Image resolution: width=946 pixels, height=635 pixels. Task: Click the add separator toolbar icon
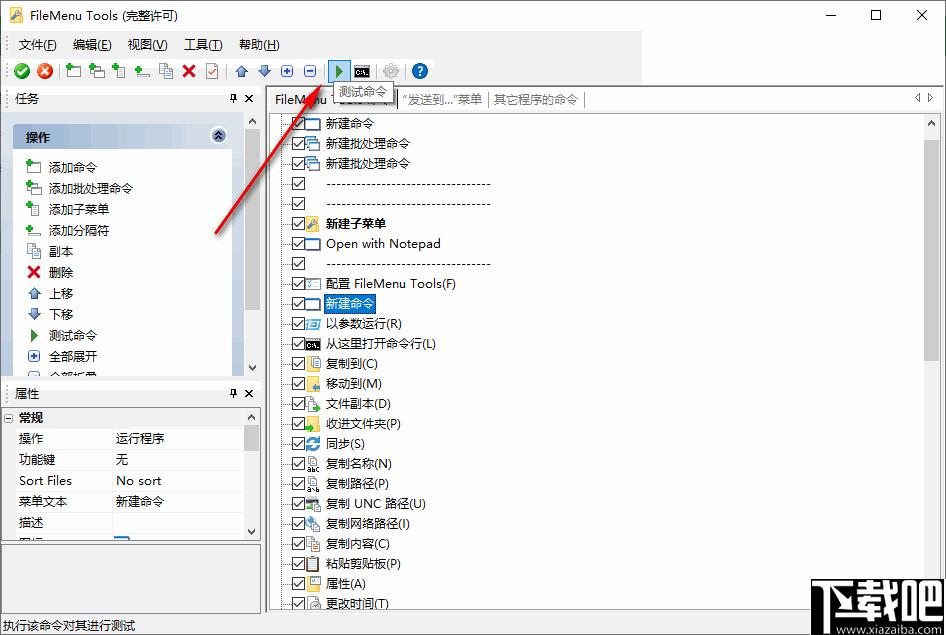140,70
